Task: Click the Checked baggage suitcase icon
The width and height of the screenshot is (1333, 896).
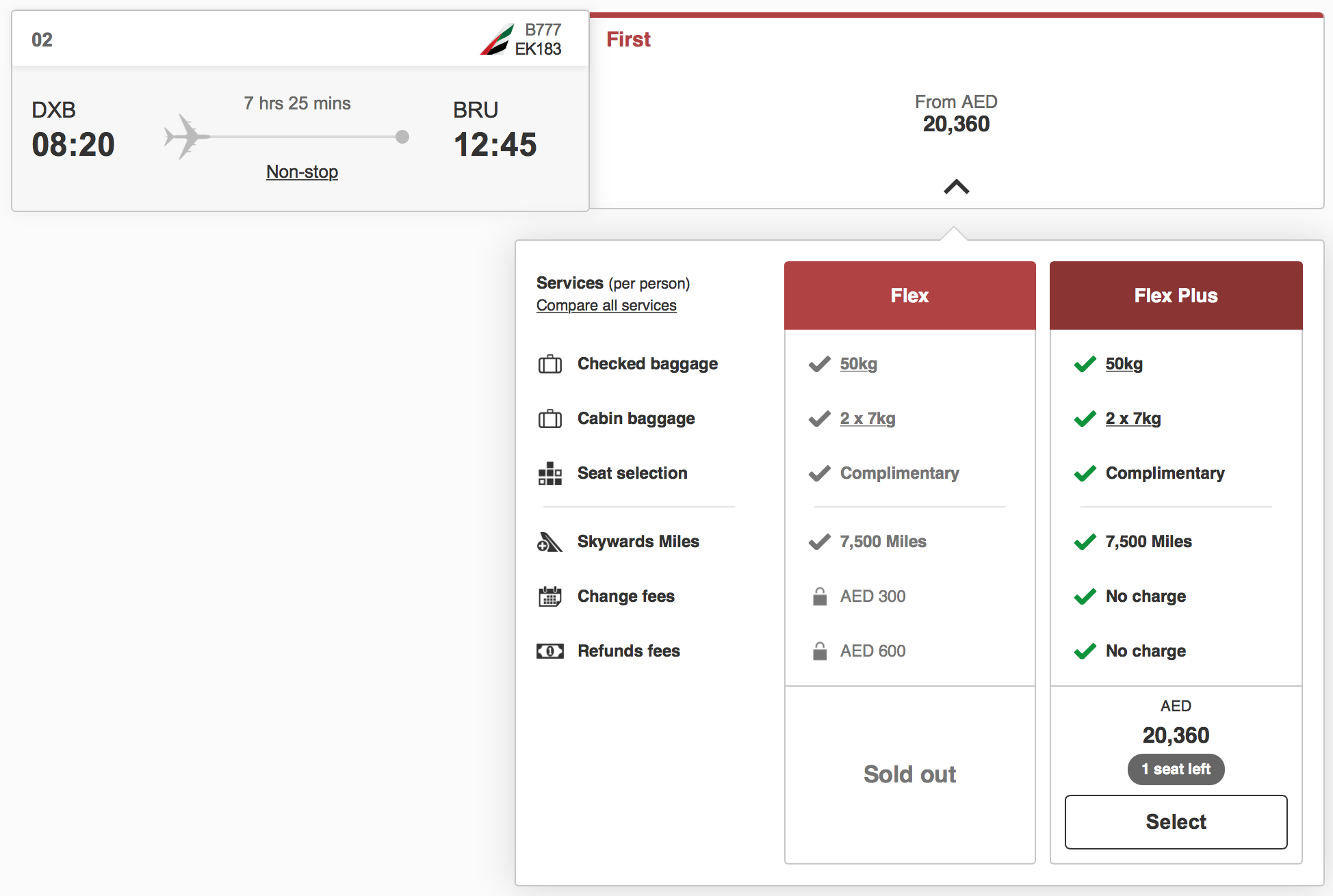Action: point(549,364)
